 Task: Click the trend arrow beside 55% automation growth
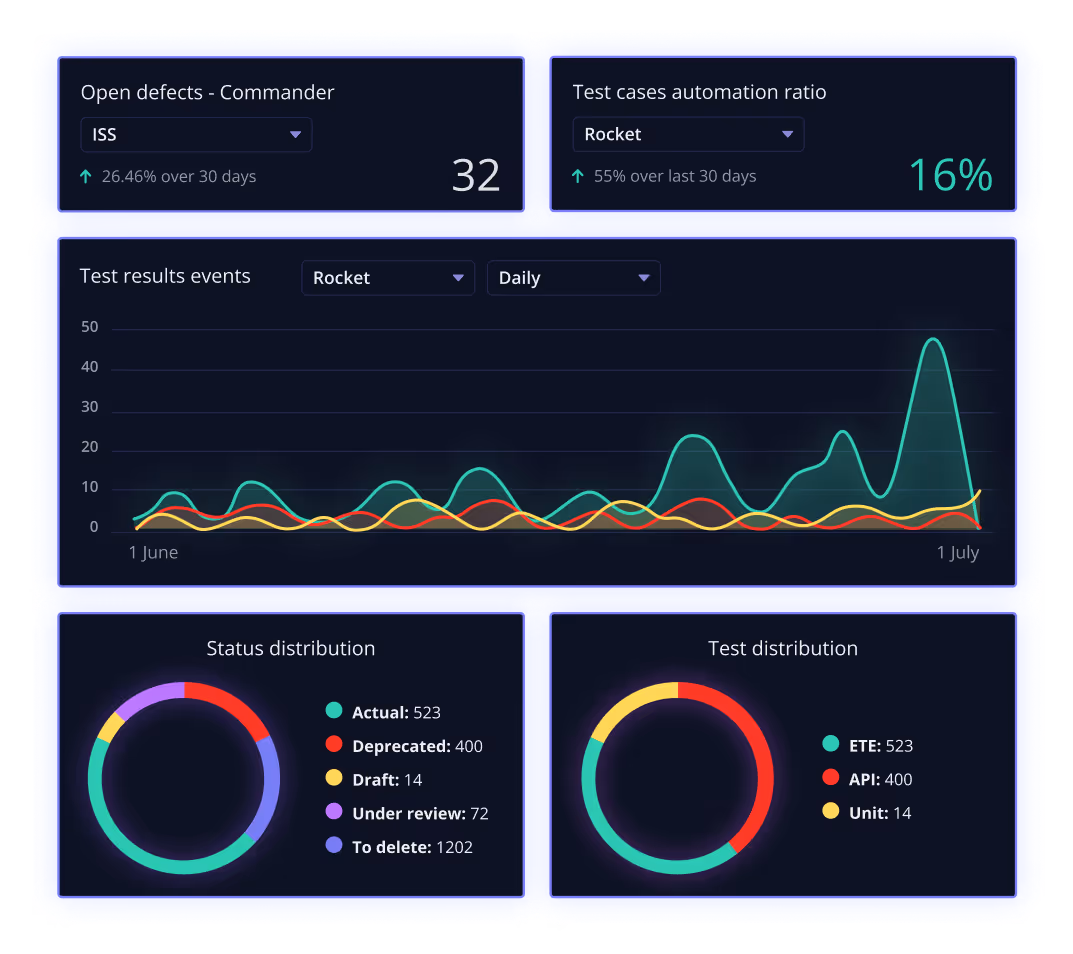[x=577, y=176]
